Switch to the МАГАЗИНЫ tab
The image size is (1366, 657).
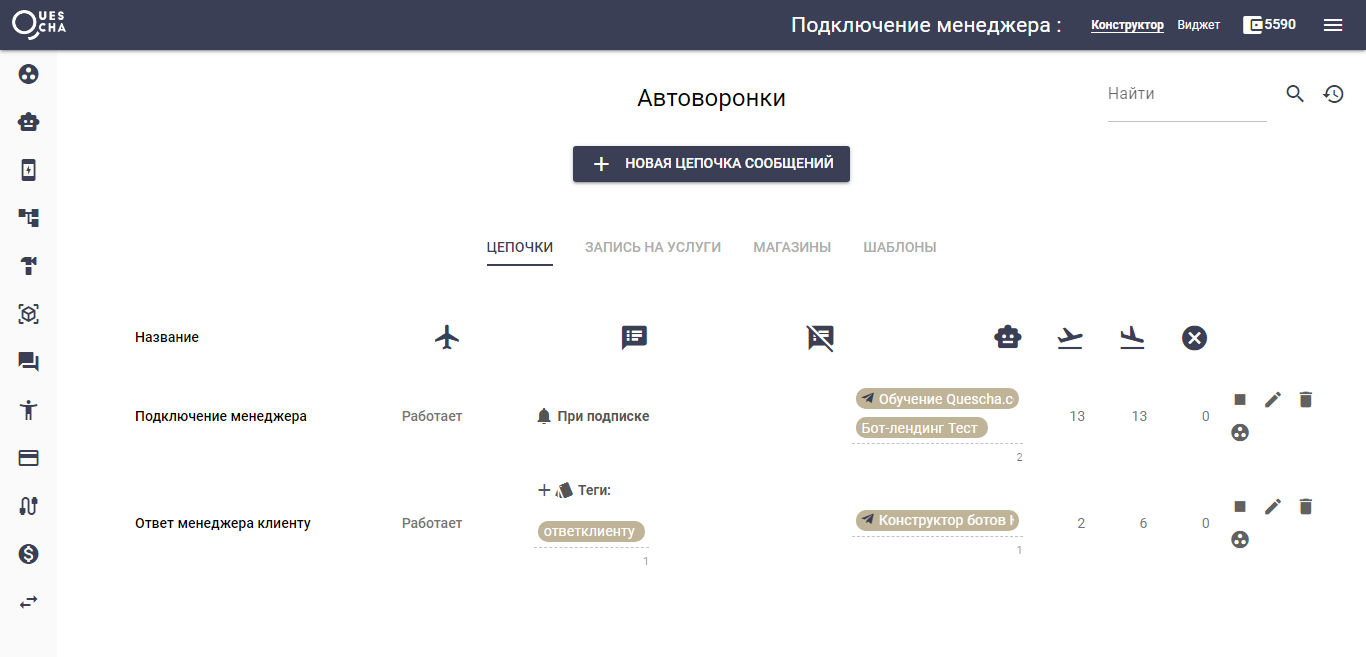792,246
